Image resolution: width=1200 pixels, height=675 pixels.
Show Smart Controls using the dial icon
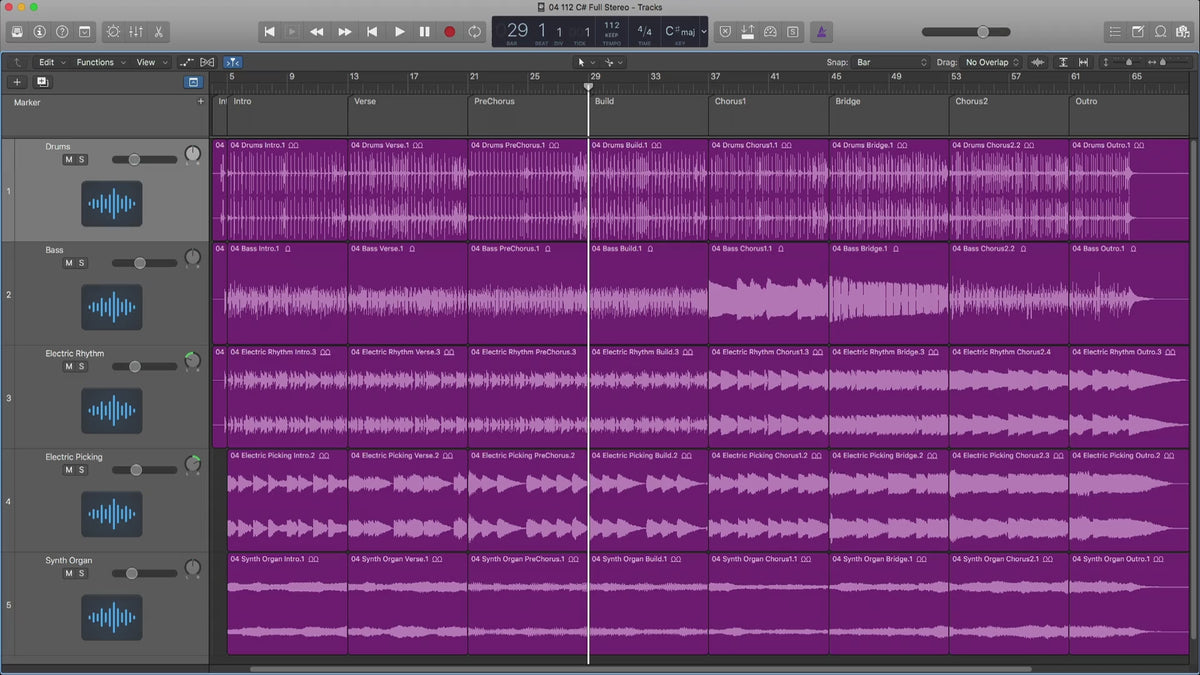111,32
